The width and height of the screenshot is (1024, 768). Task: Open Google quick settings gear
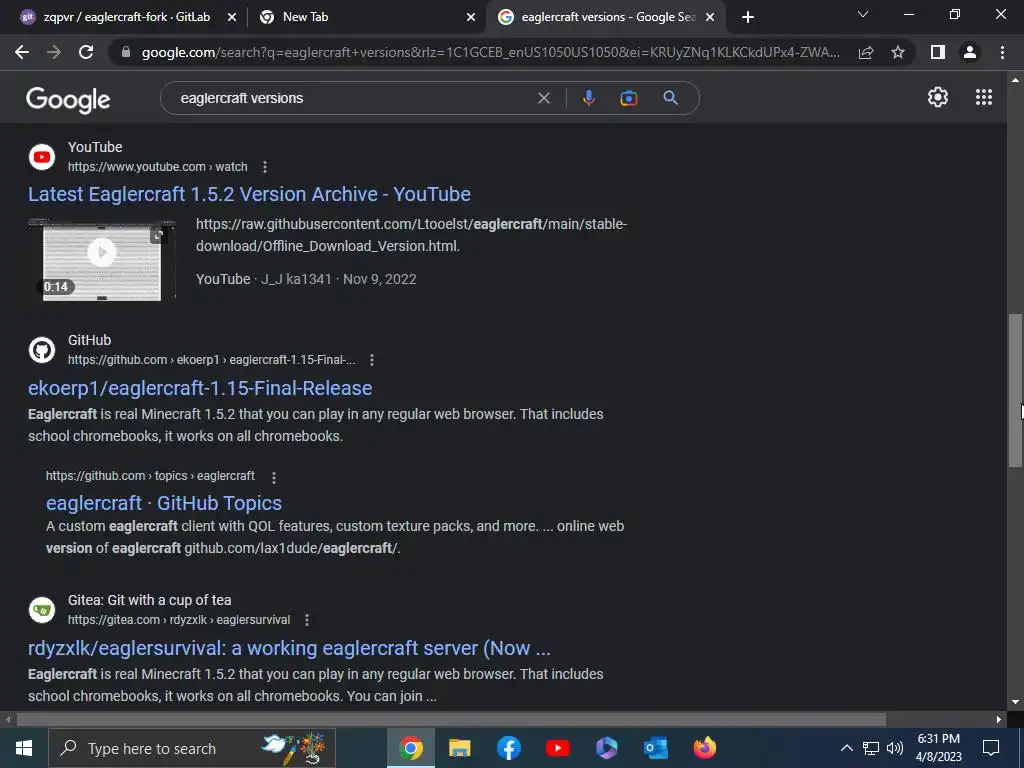(x=938, y=97)
